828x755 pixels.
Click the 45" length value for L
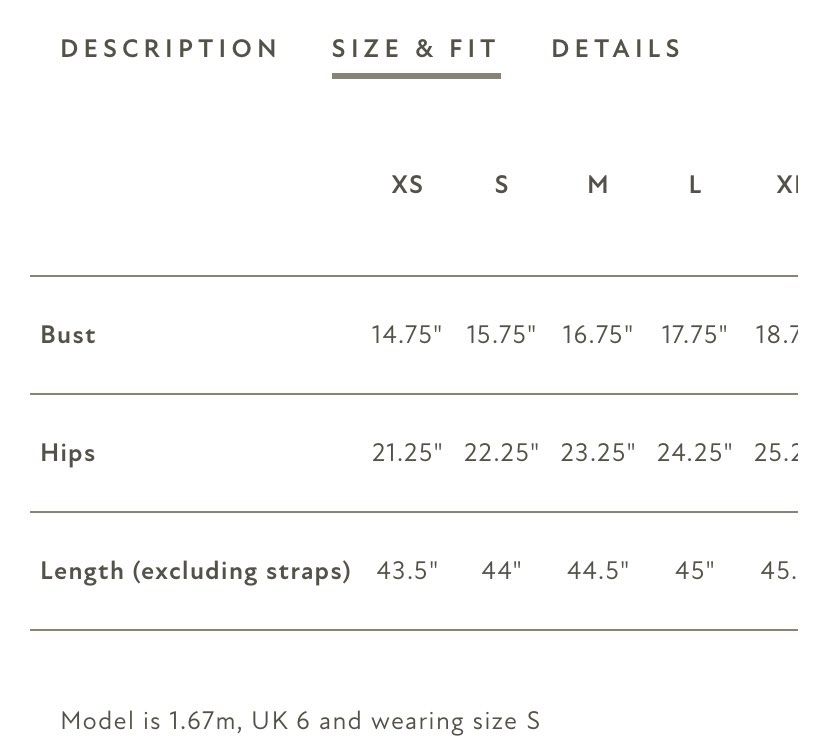point(694,571)
